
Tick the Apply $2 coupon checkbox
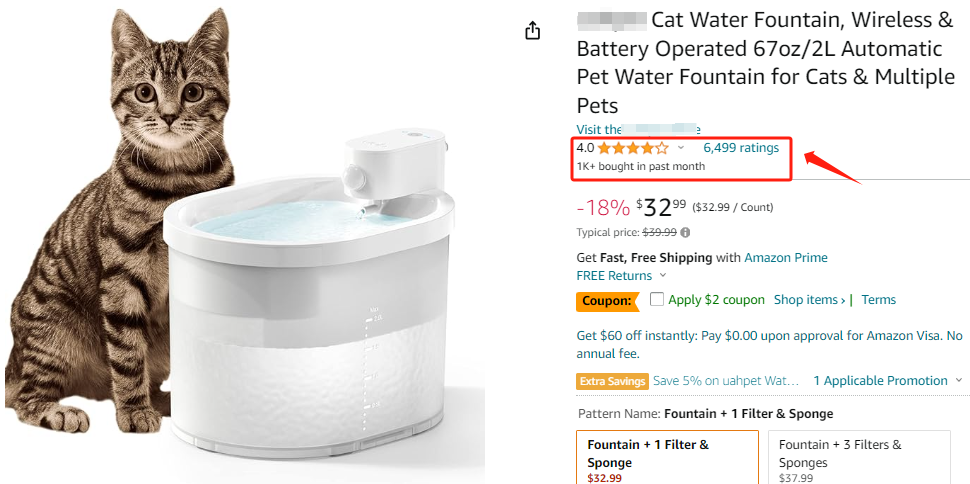pos(657,300)
